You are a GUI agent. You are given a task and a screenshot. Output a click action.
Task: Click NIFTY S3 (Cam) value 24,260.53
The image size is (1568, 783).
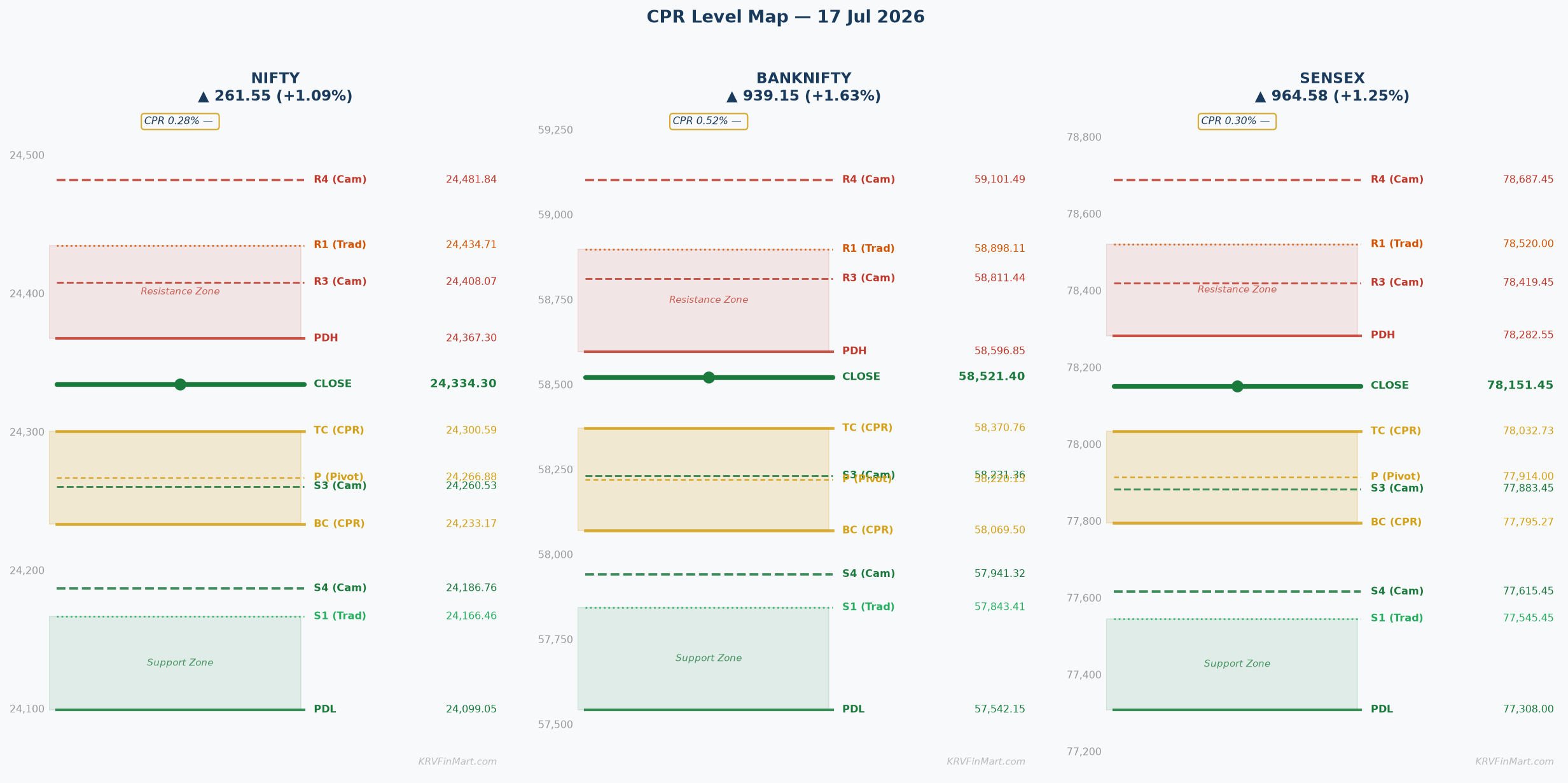pyautogui.click(x=471, y=487)
